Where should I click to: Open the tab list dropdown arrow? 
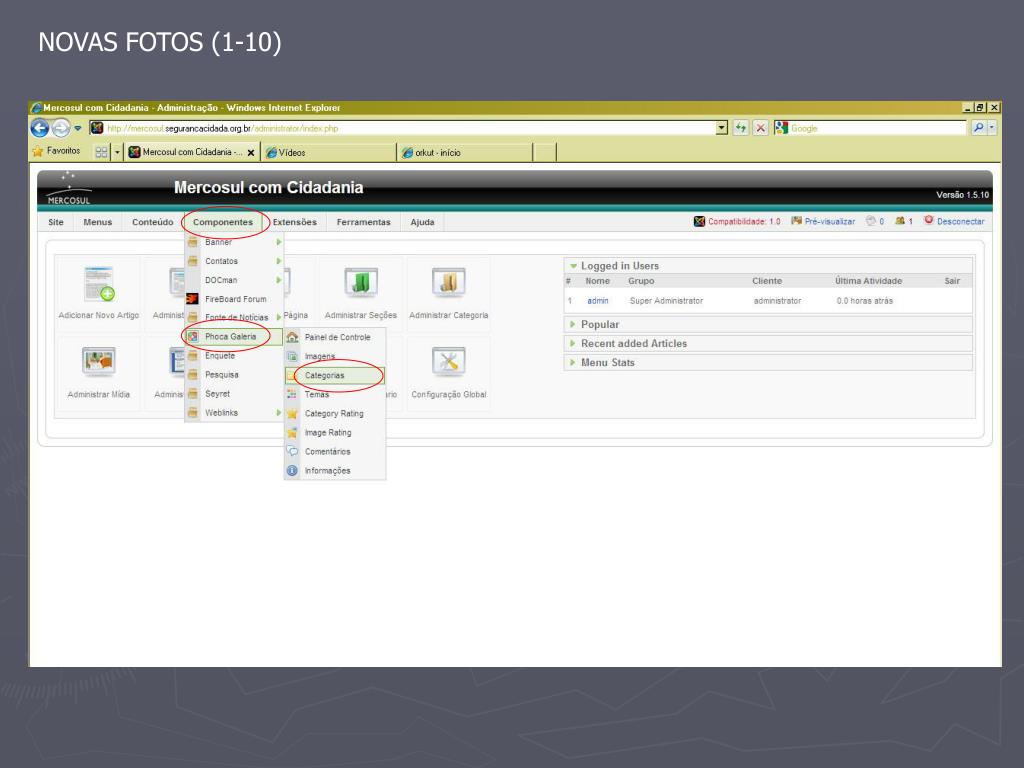(x=118, y=152)
